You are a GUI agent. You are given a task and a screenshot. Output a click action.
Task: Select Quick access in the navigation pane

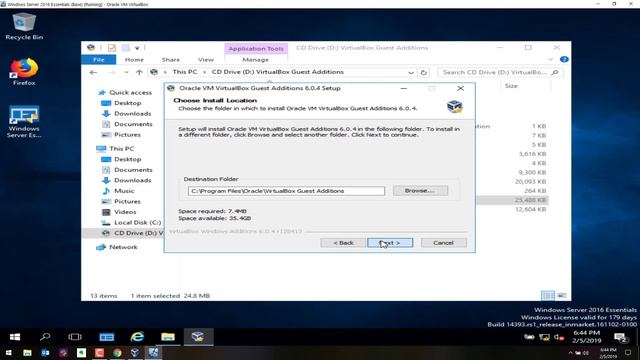[130, 93]
